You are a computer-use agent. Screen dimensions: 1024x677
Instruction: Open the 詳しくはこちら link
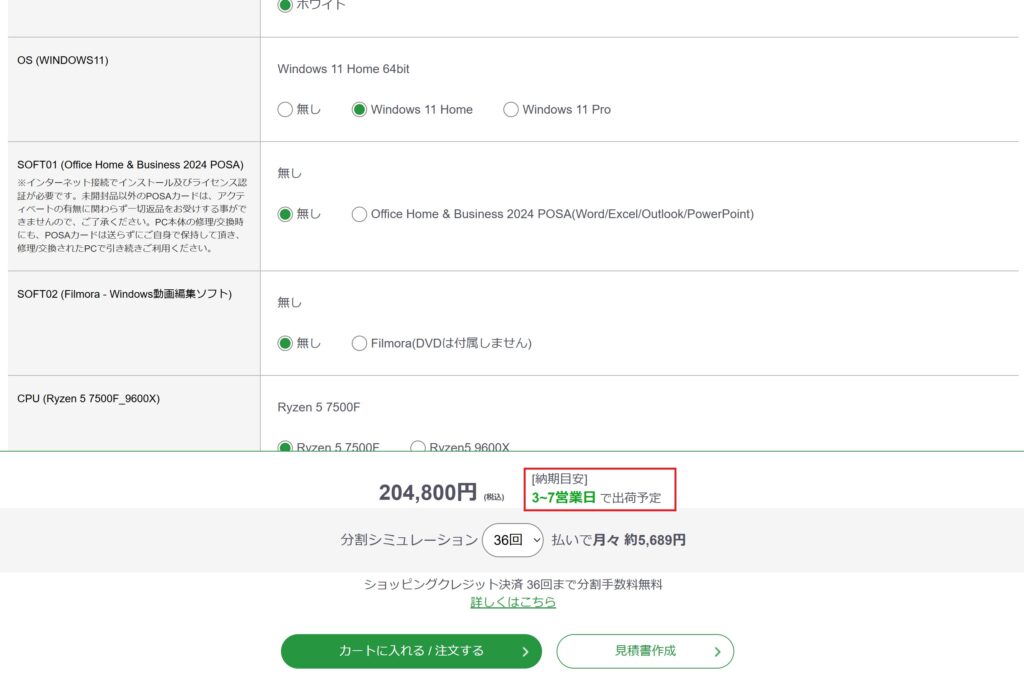click(x=513, y=602)
